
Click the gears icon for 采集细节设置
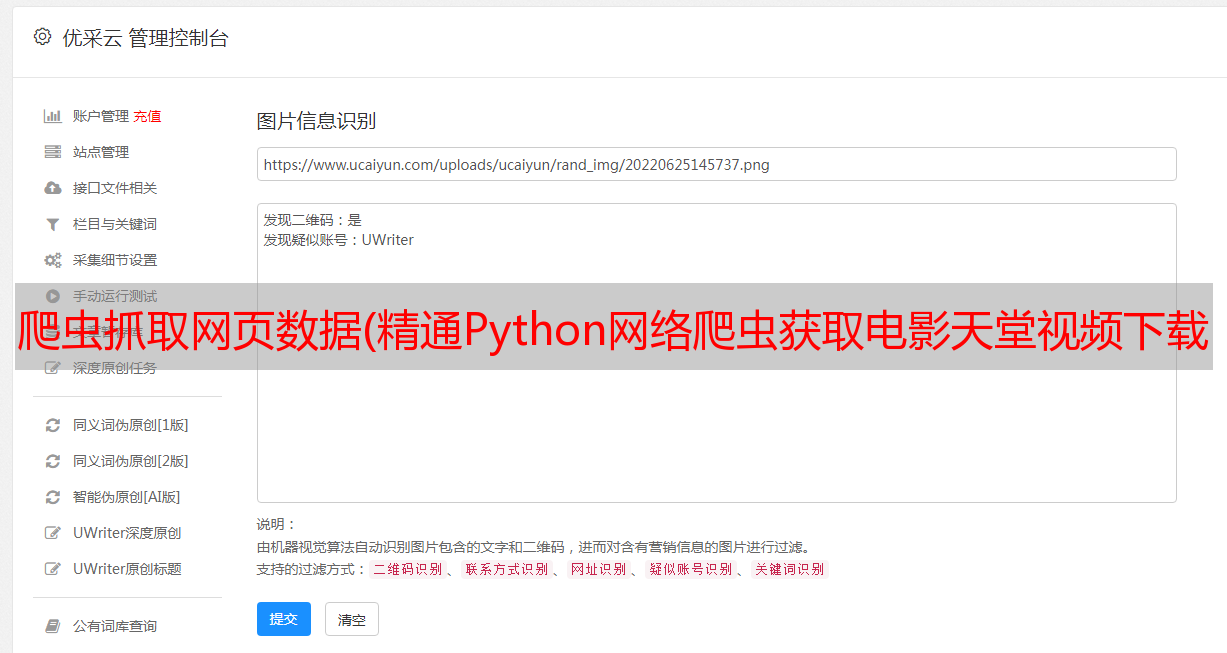pyautogui.click(x=53, y=260)
